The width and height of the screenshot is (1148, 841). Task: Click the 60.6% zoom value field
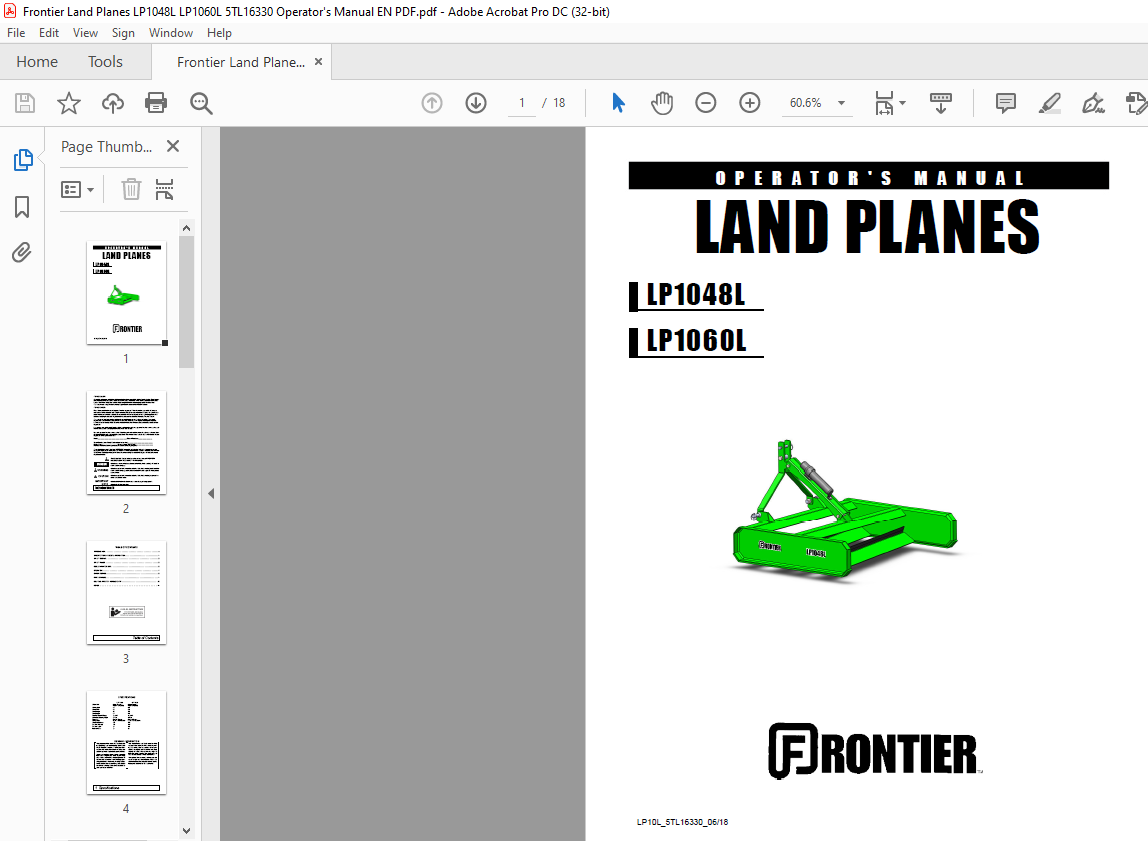coord(805,103)
